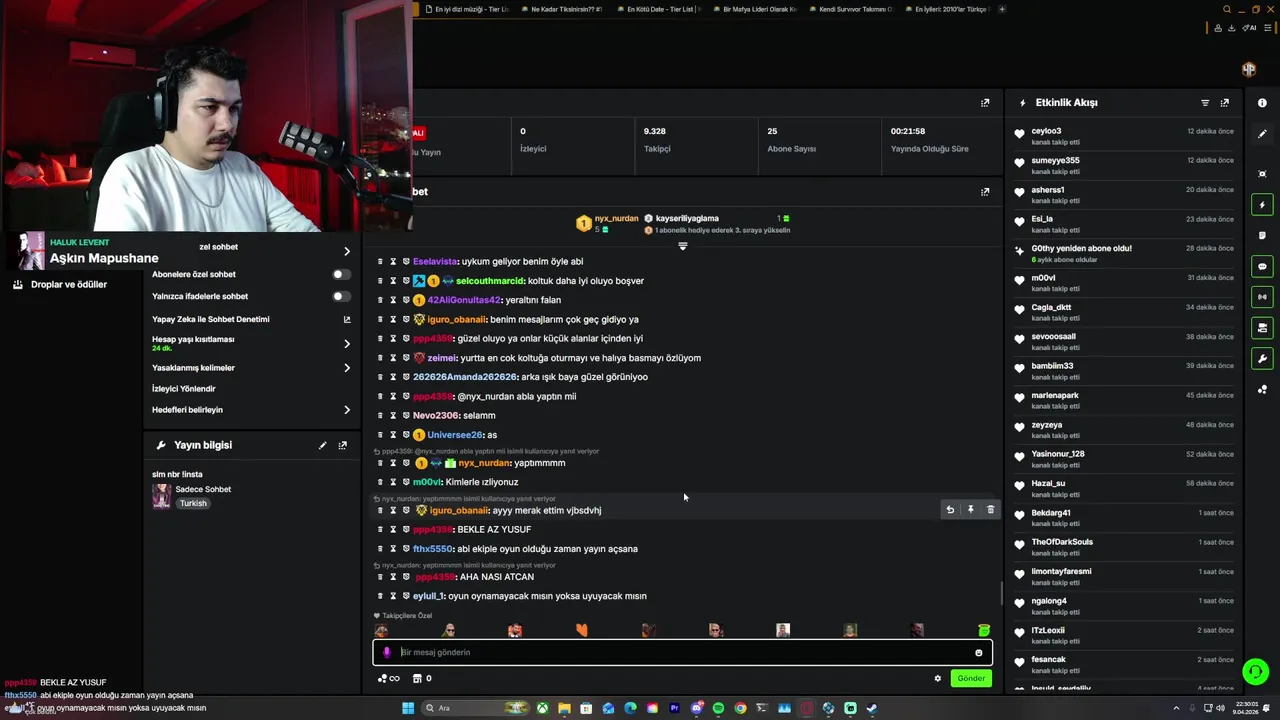Click the chat scrollbar thumb

[x=1002, y=594]
